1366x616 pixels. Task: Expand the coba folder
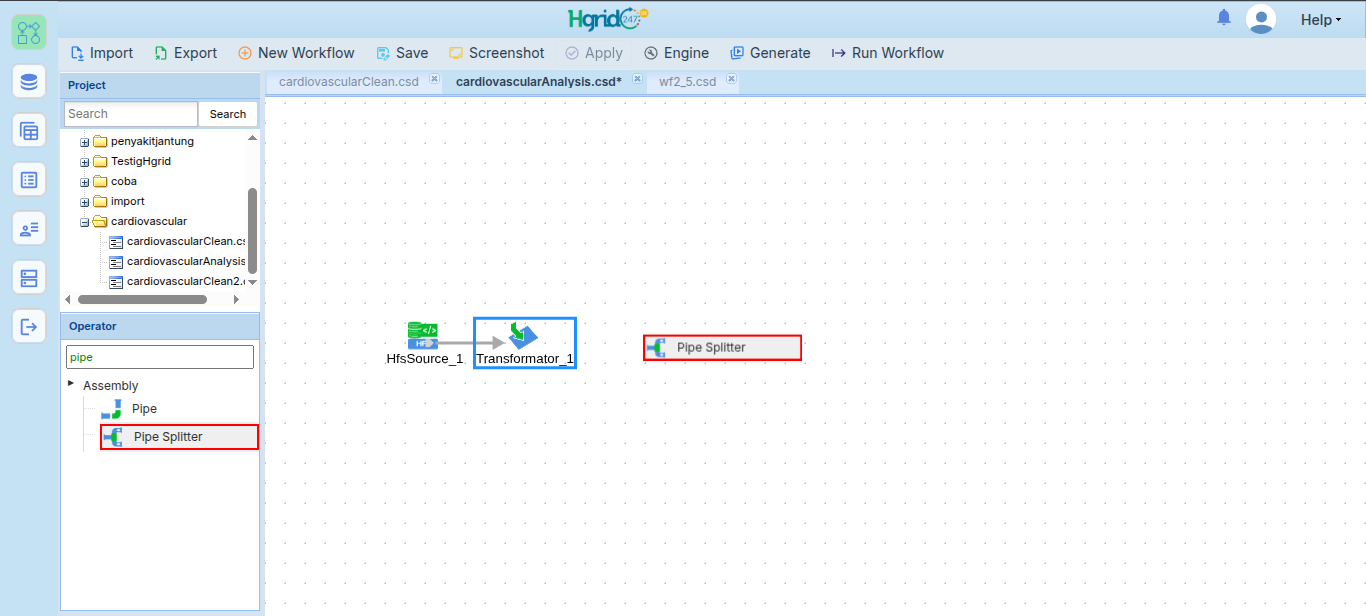pos(85,182)
